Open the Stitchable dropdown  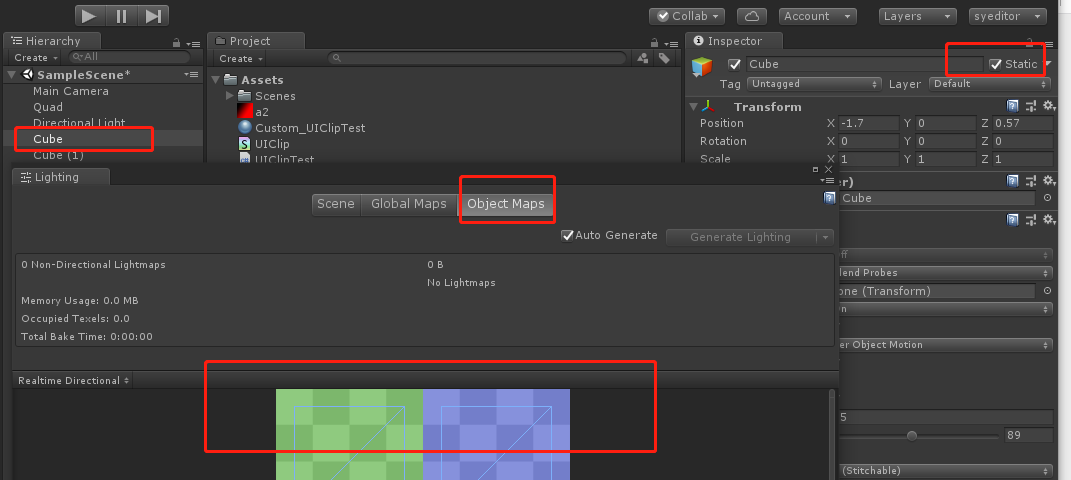(945, 470)
